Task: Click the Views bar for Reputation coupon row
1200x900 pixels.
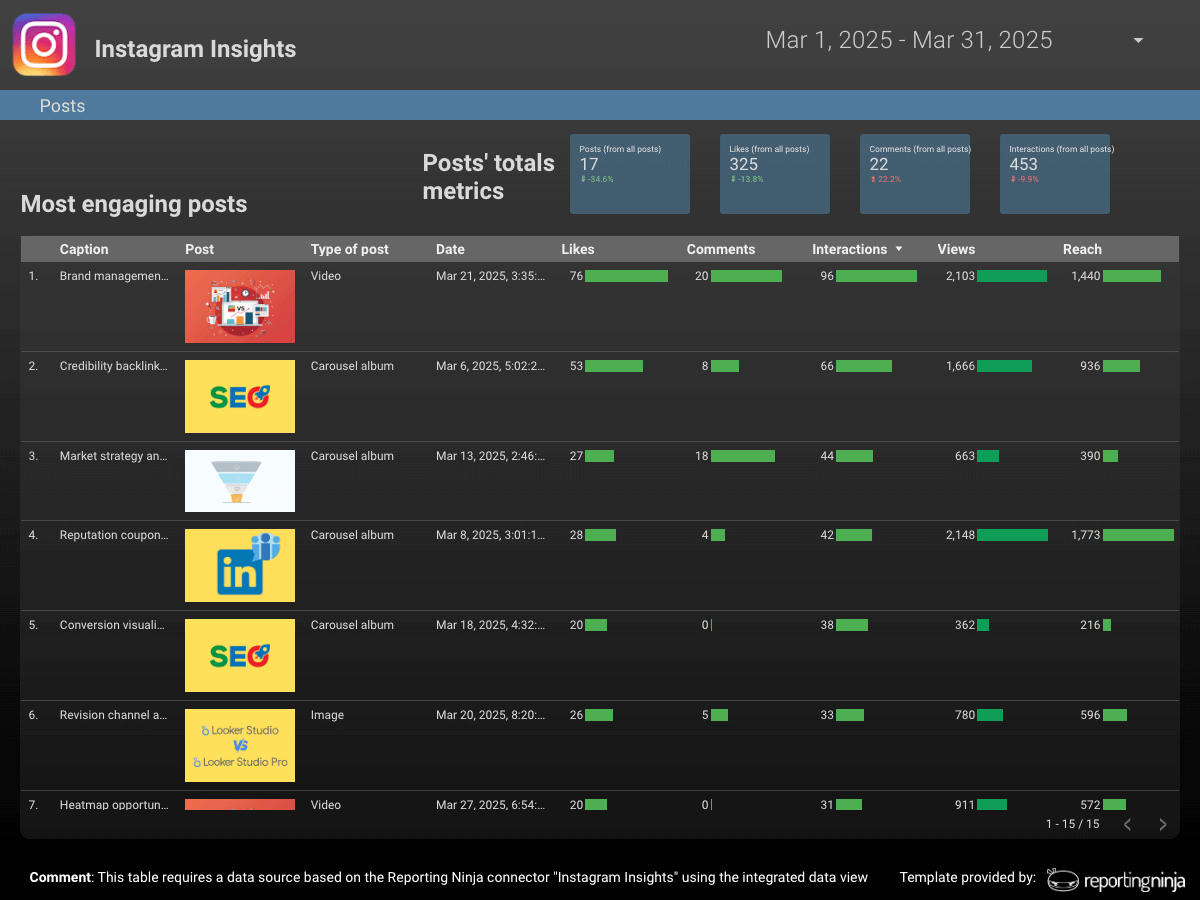Action: click(x=1012, y=535)
